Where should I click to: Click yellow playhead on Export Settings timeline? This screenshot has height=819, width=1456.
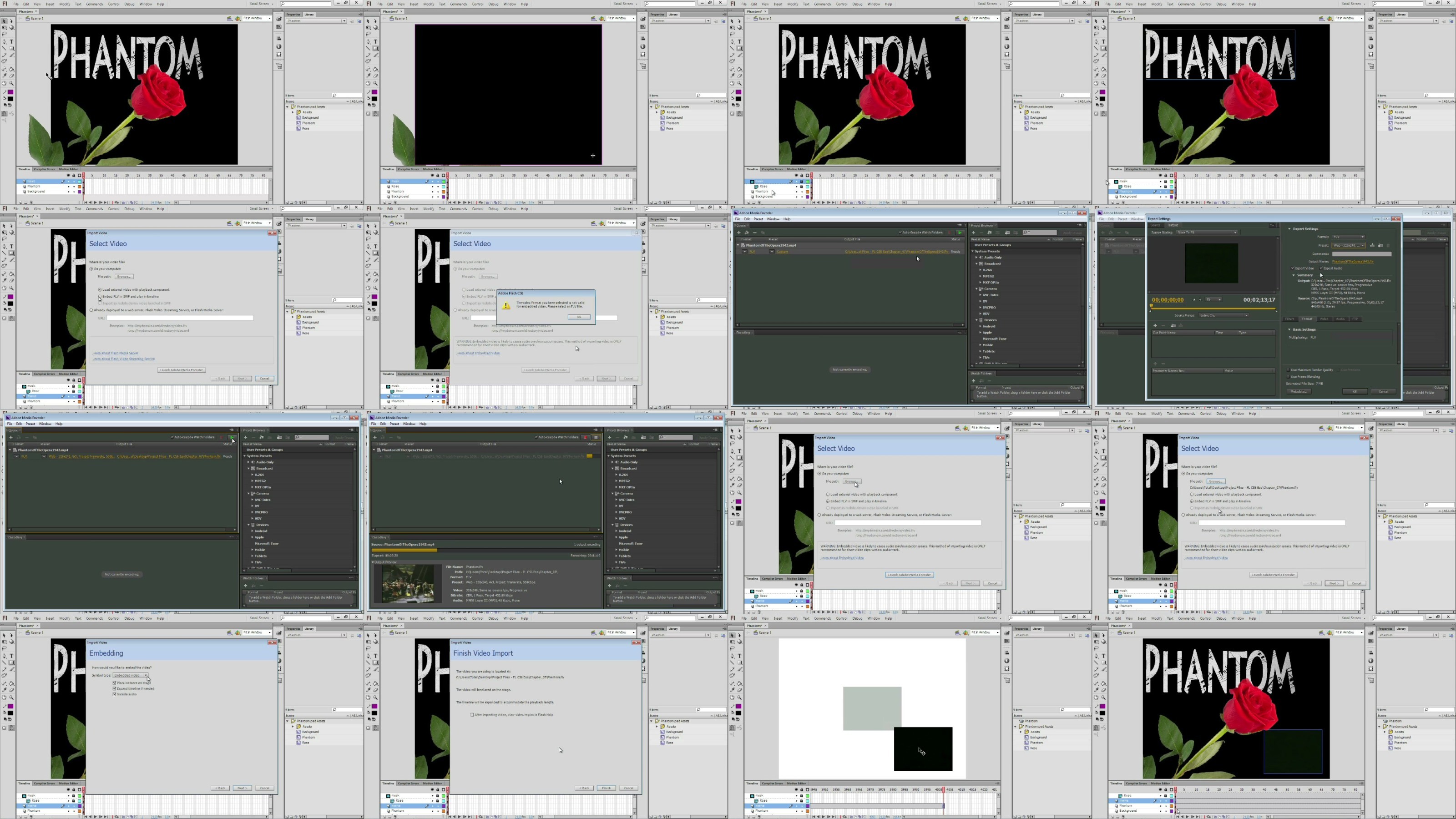(x=1151, y=306)
